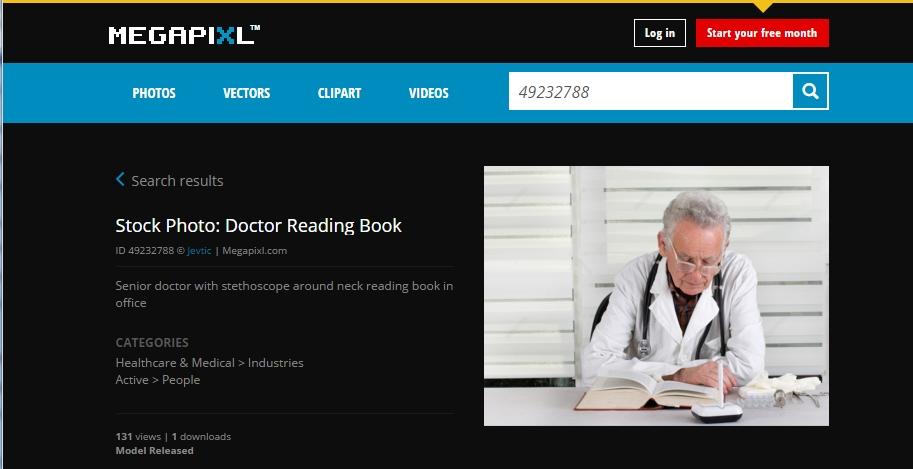The height and width of the screenshot is (469, 913).
Task: Open the PHOTOS menu item
Action: (154, 93)
